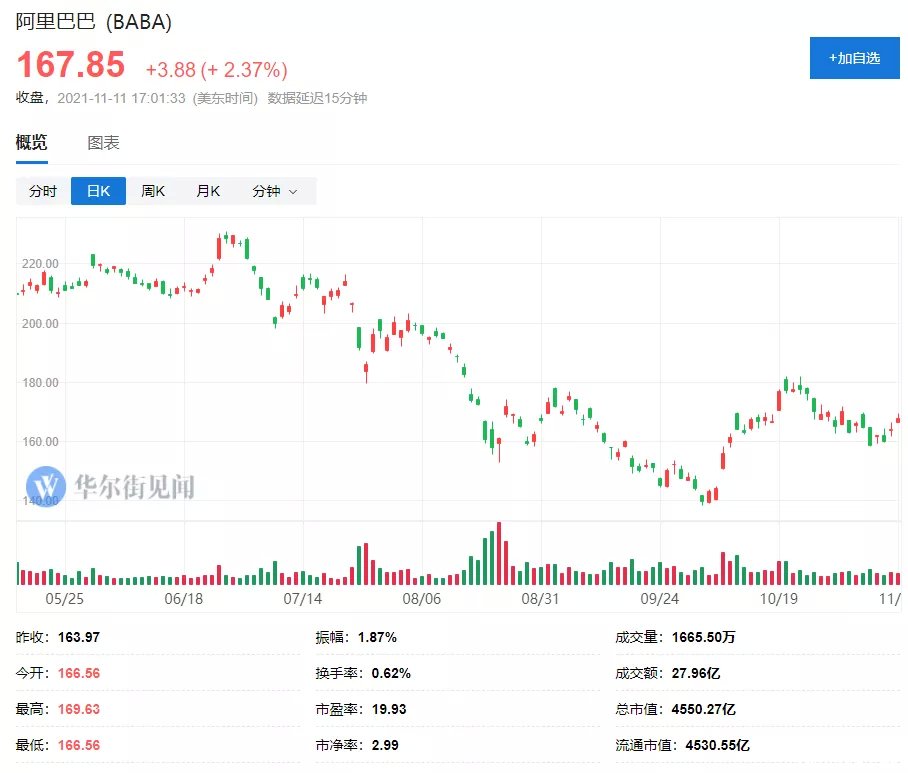This screenshot has height=773, width=908.
Task: Click the 200.00 price axis label
Action: pos(40,324)
